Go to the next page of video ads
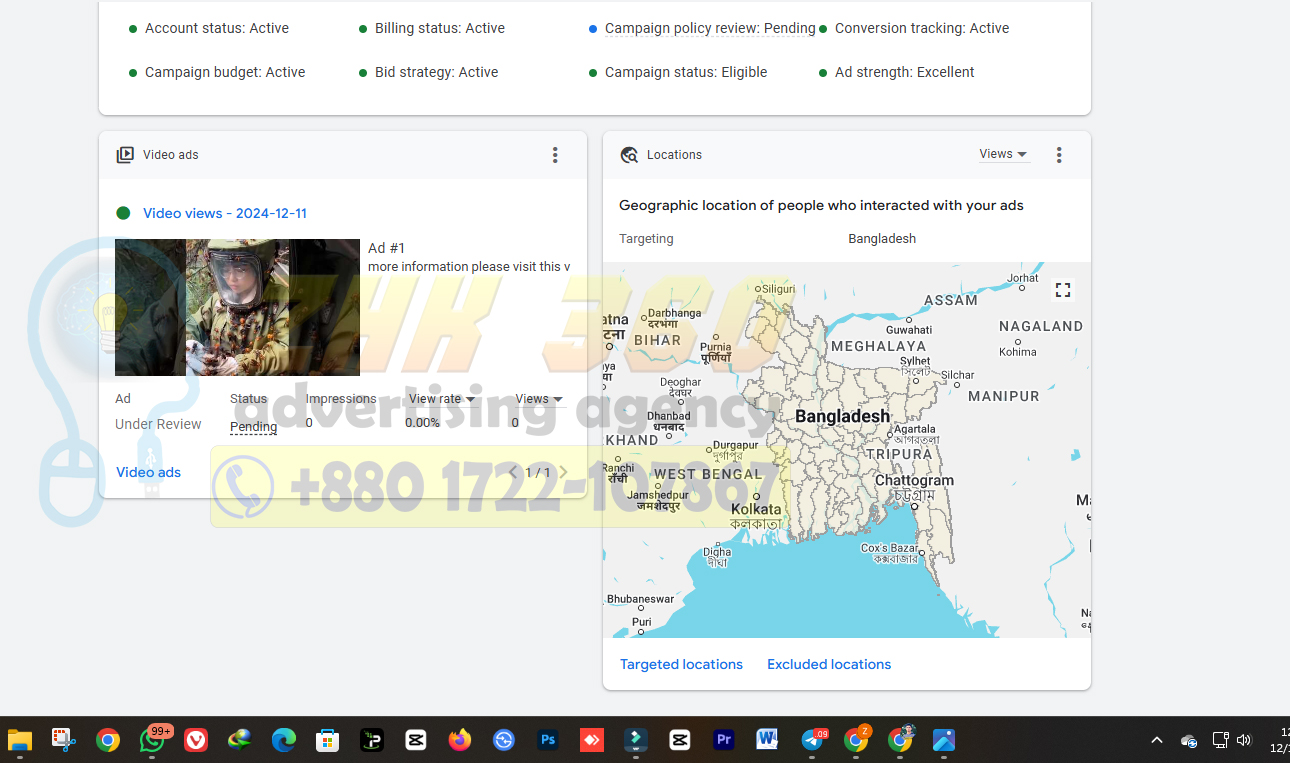 [563, 472]
